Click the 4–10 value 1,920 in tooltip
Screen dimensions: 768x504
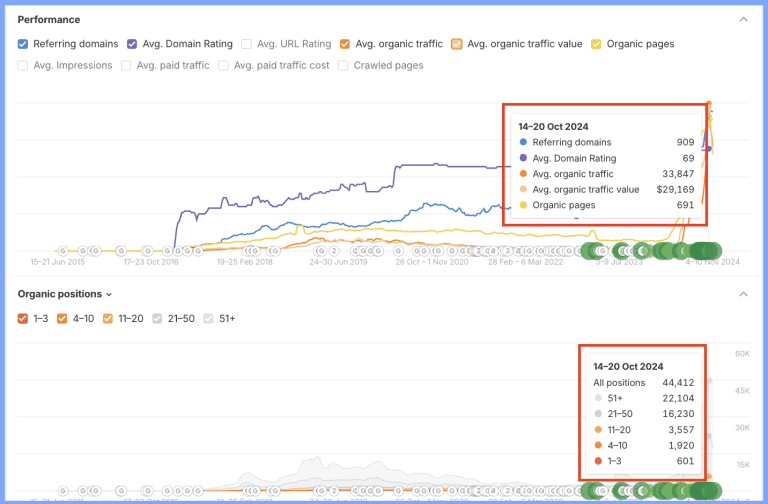pyautogui.click(x=681, y=446)
